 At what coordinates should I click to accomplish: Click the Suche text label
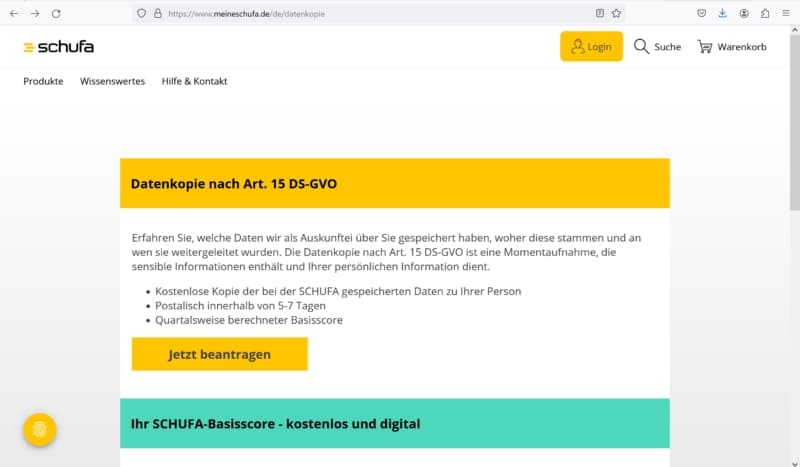(667, 47)
